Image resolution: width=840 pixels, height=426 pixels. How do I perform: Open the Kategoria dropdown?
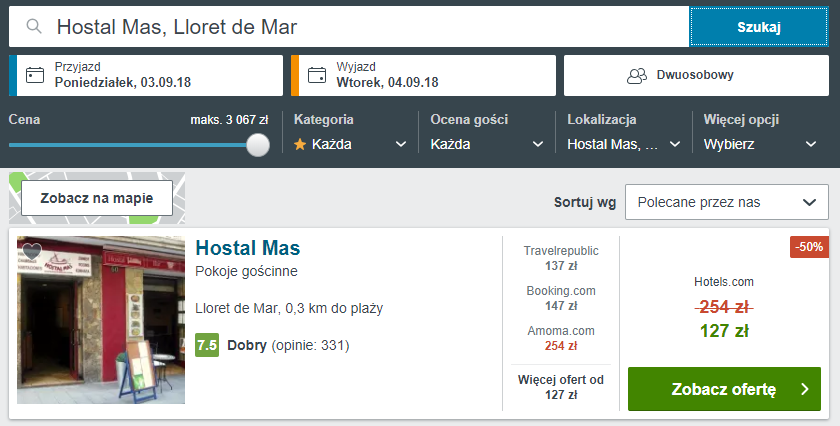(350, 144)
